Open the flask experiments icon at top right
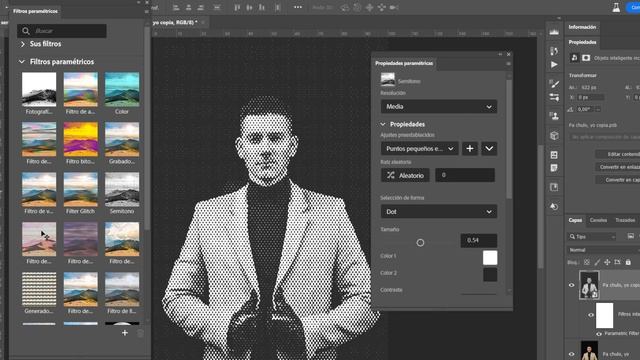 point(616,7)
